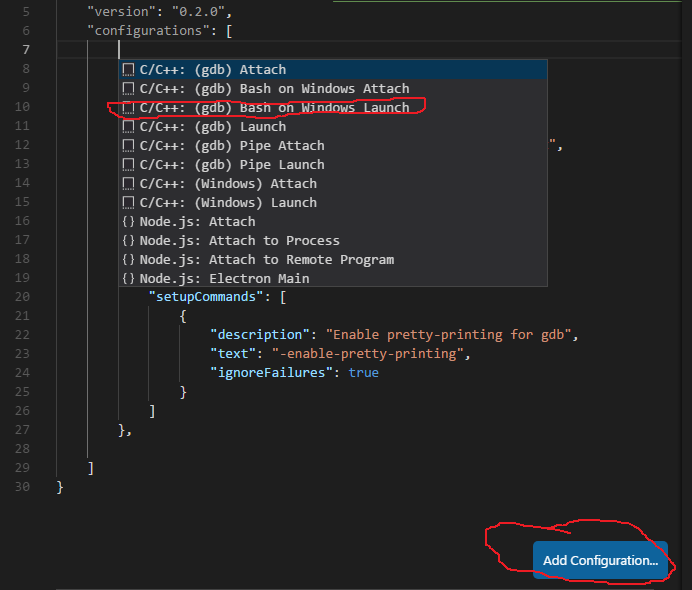This screenshot has height=590, width=692.
Task: Click braces icon beside Node.js: Attach
Action: [x=128, y=222]
